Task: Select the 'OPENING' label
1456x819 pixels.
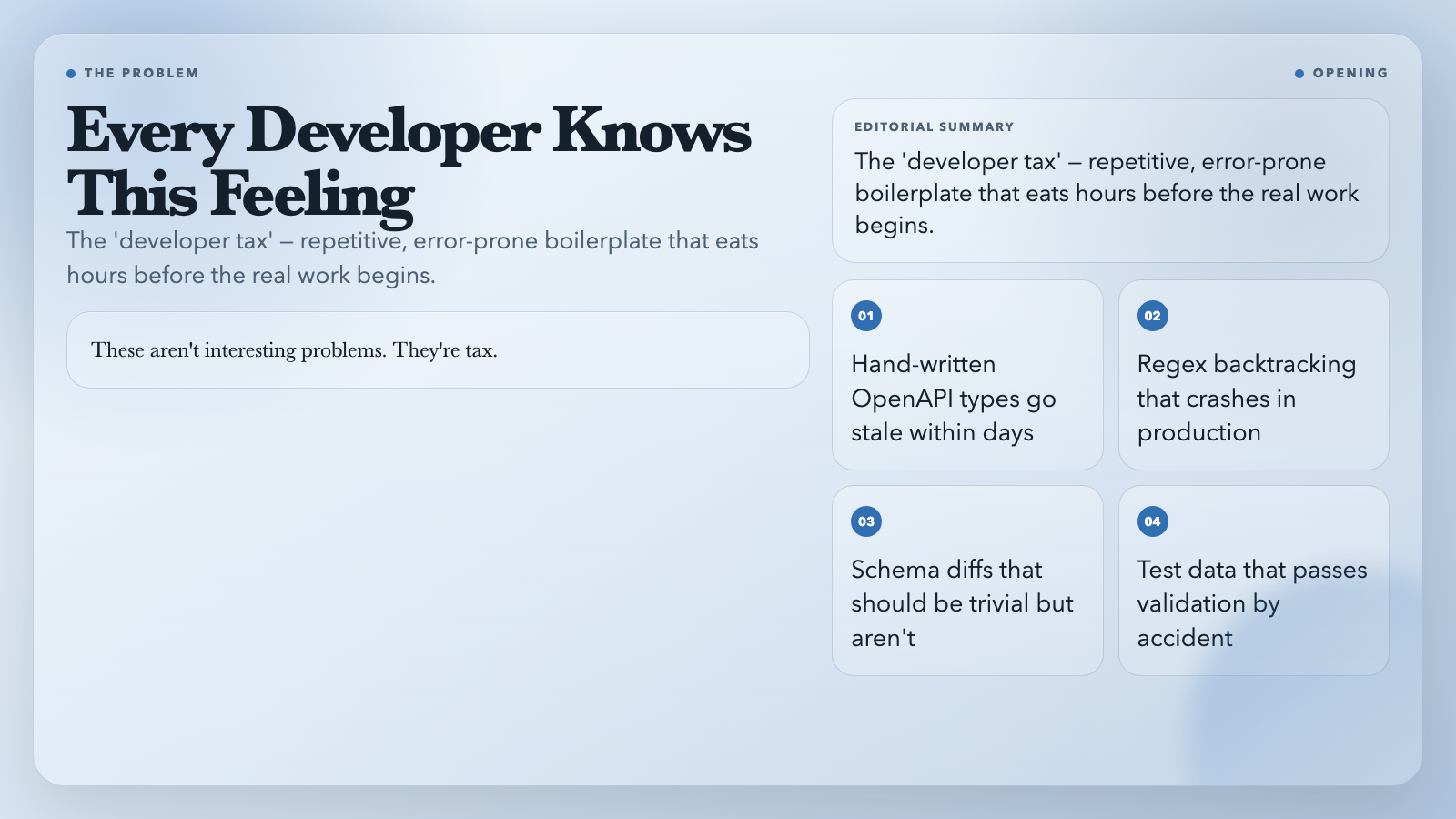Action: tap(1350, 73)
